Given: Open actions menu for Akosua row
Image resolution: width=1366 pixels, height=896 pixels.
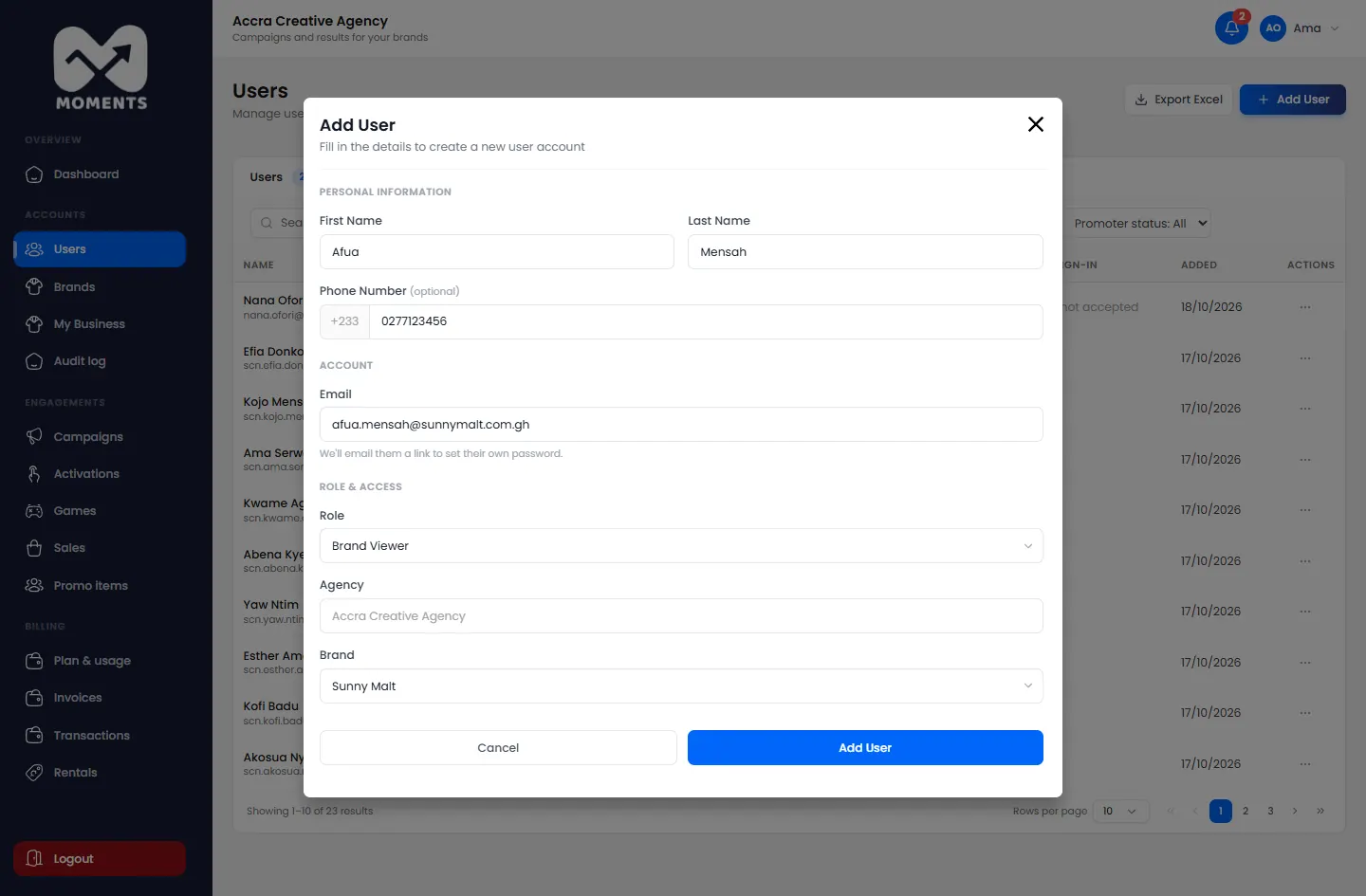Looking at the screenshot, I should [1305, 764].
